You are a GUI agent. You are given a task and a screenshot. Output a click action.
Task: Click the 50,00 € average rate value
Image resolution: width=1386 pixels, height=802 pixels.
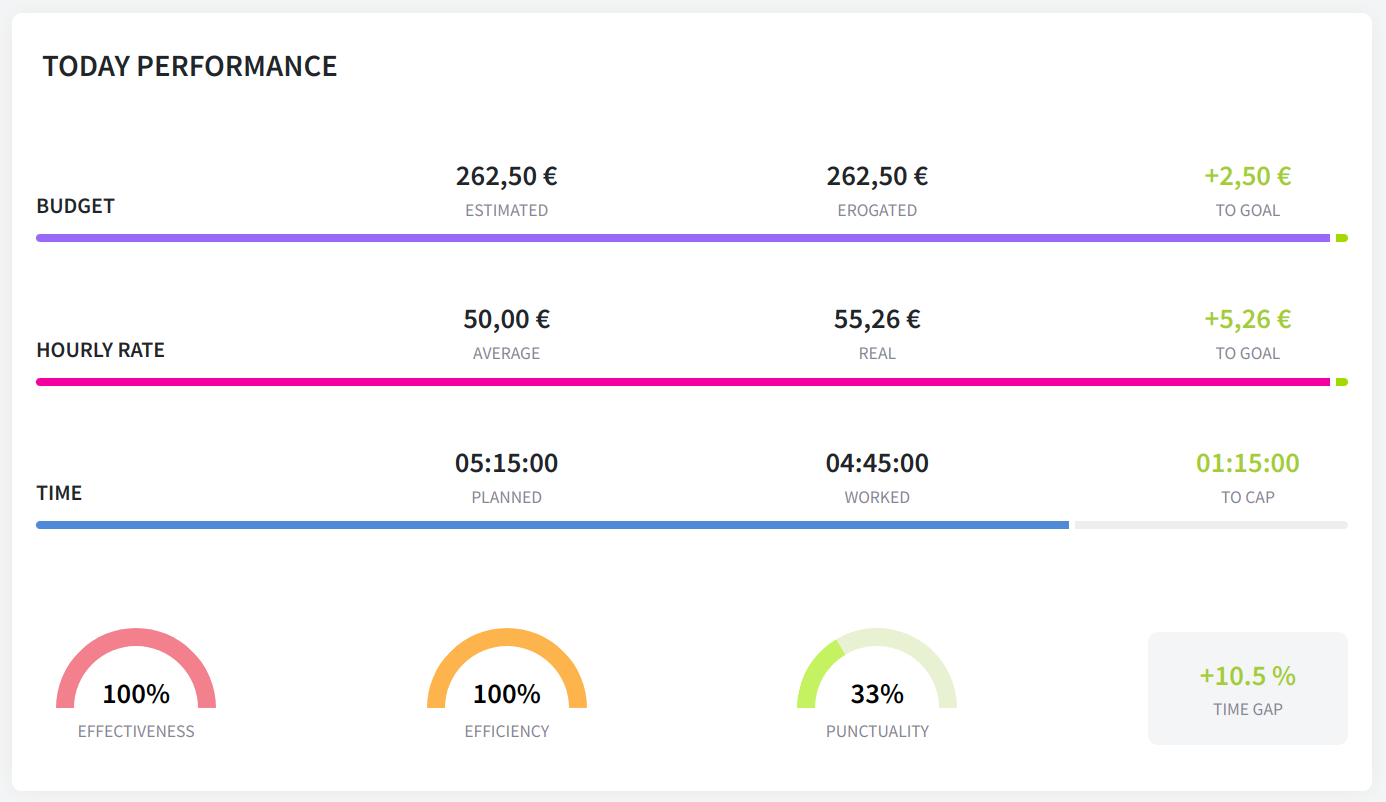pos(507,319)
